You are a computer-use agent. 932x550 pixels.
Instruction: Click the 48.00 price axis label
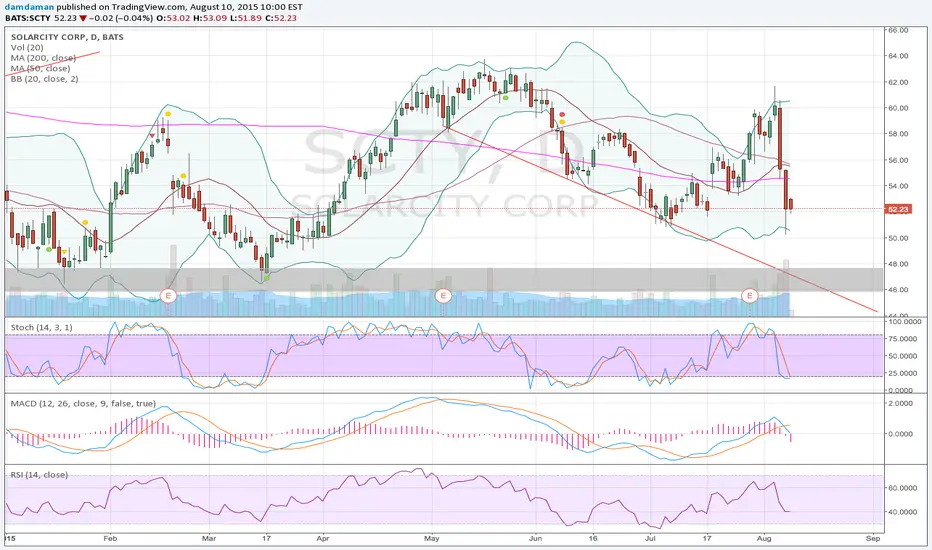pyautogui.click(x=898, y=264)
